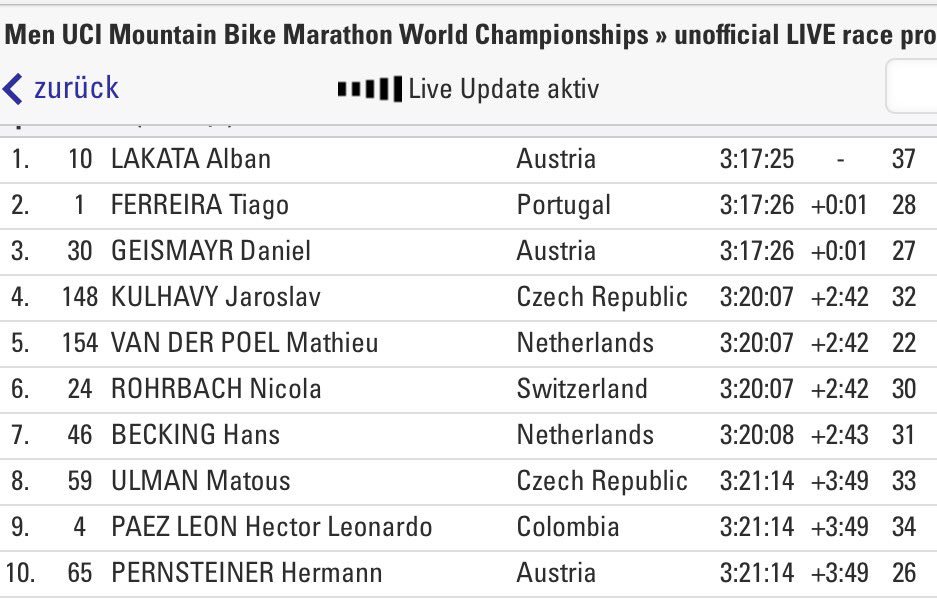Tap the back chevron arrow icon
Viewport: 937px width, 604px height.
tap(13, 89)
